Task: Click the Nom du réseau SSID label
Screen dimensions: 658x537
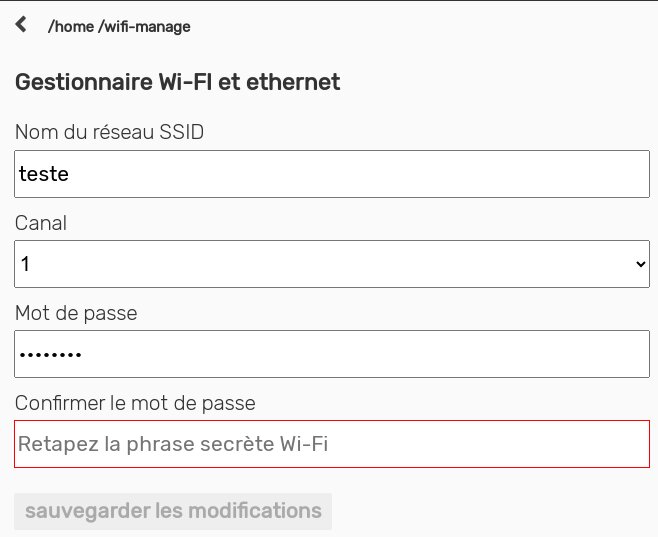Action: [x=109, y=132]
